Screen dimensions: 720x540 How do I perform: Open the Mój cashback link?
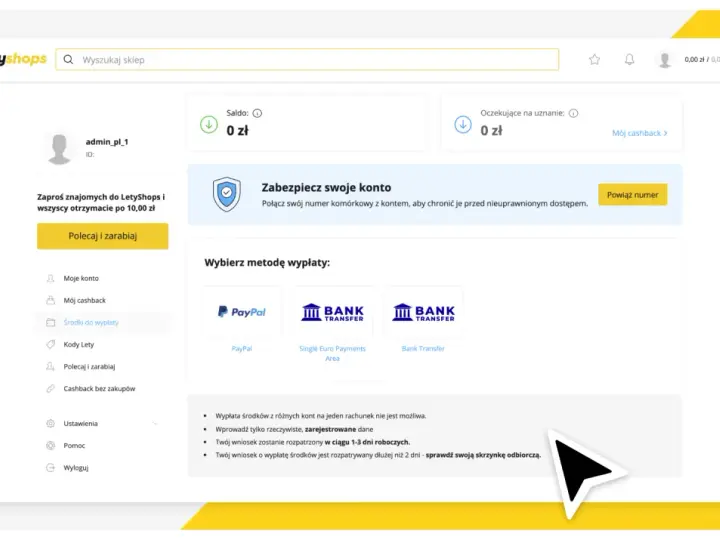(x=640, y=133)
